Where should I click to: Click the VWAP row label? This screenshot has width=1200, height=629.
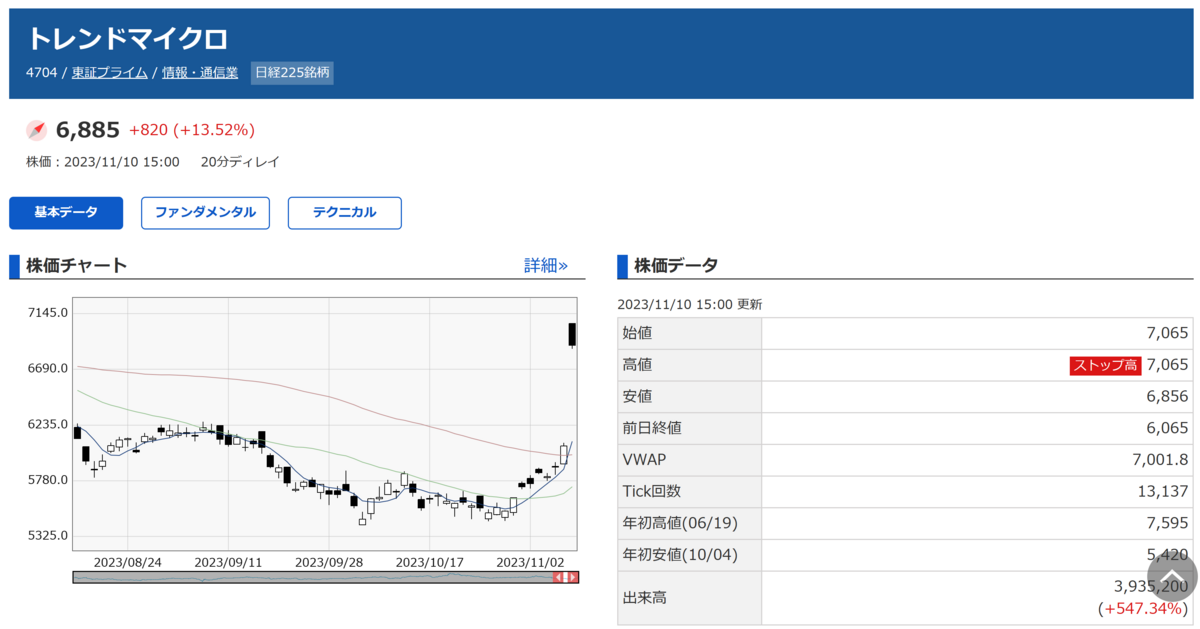(x=644, y=460)
